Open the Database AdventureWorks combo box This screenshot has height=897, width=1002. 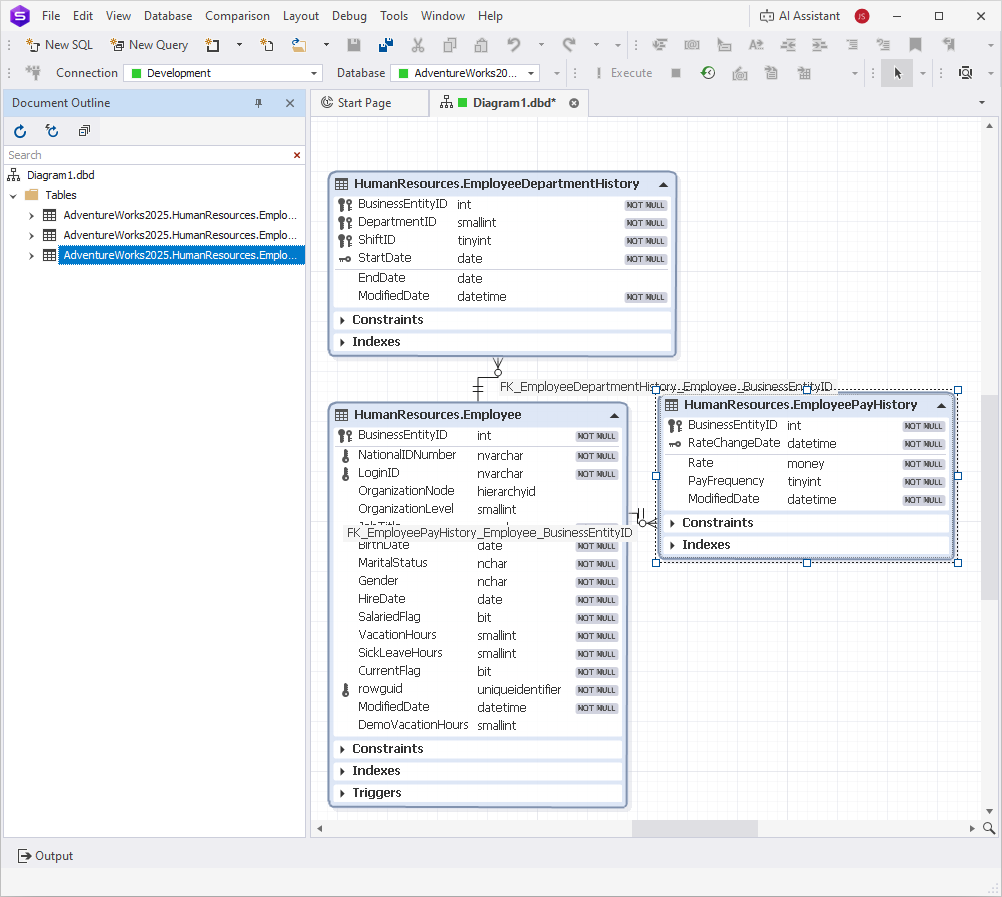(x=465, y=73)
